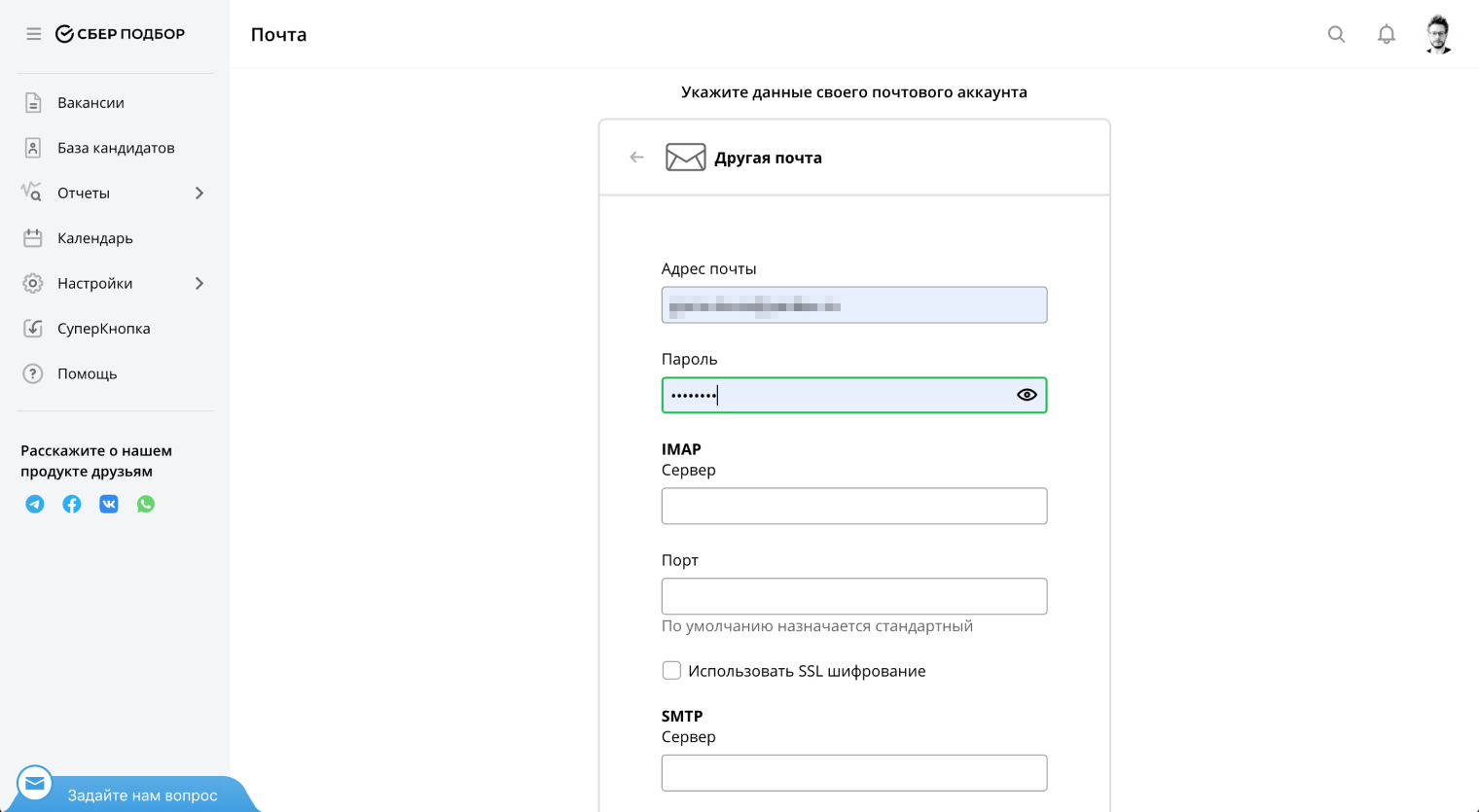1479x812 pixels.
Task: Go to Календарь in the sidebar
Action: point(94,238)
